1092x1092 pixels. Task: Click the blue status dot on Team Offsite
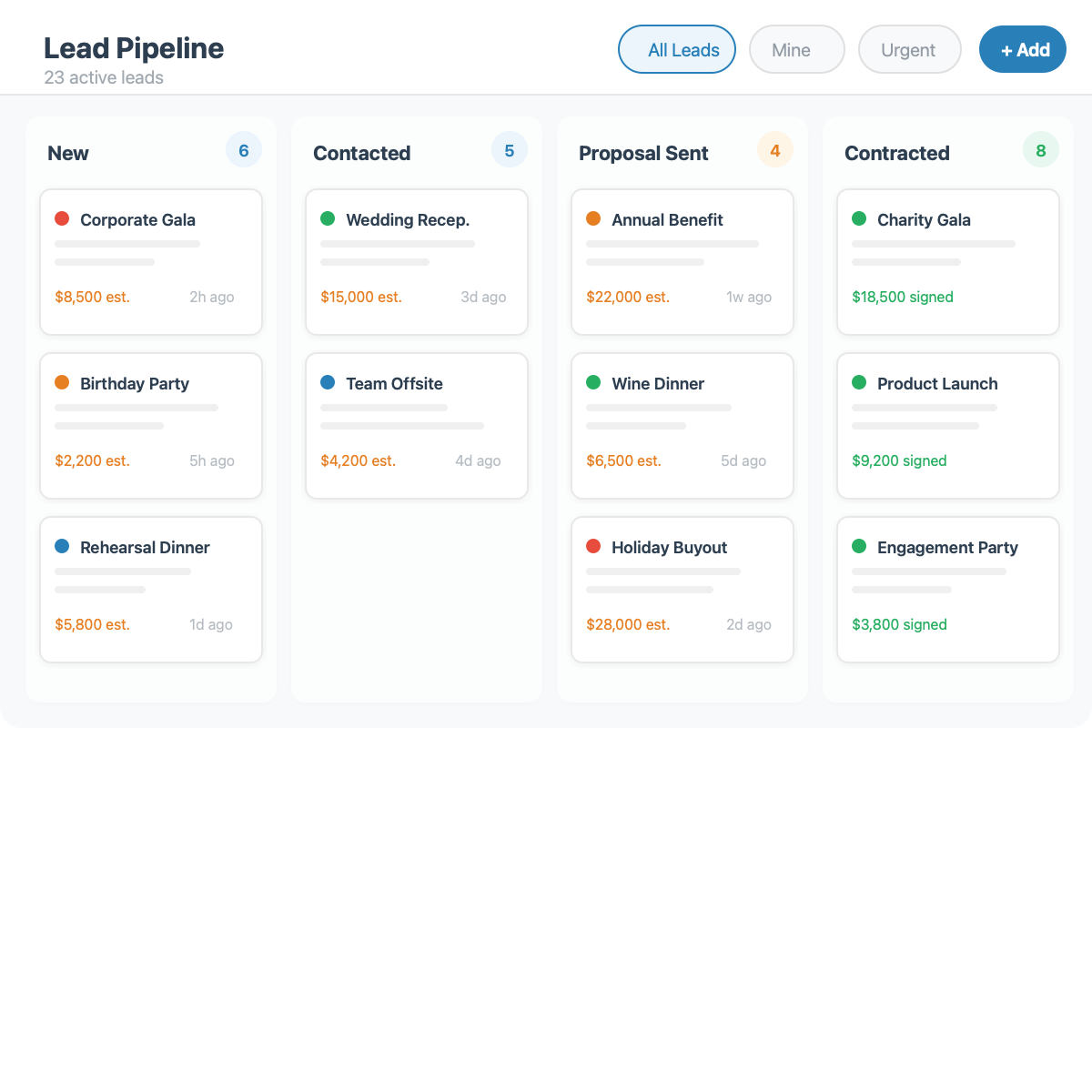coord(328,382)
